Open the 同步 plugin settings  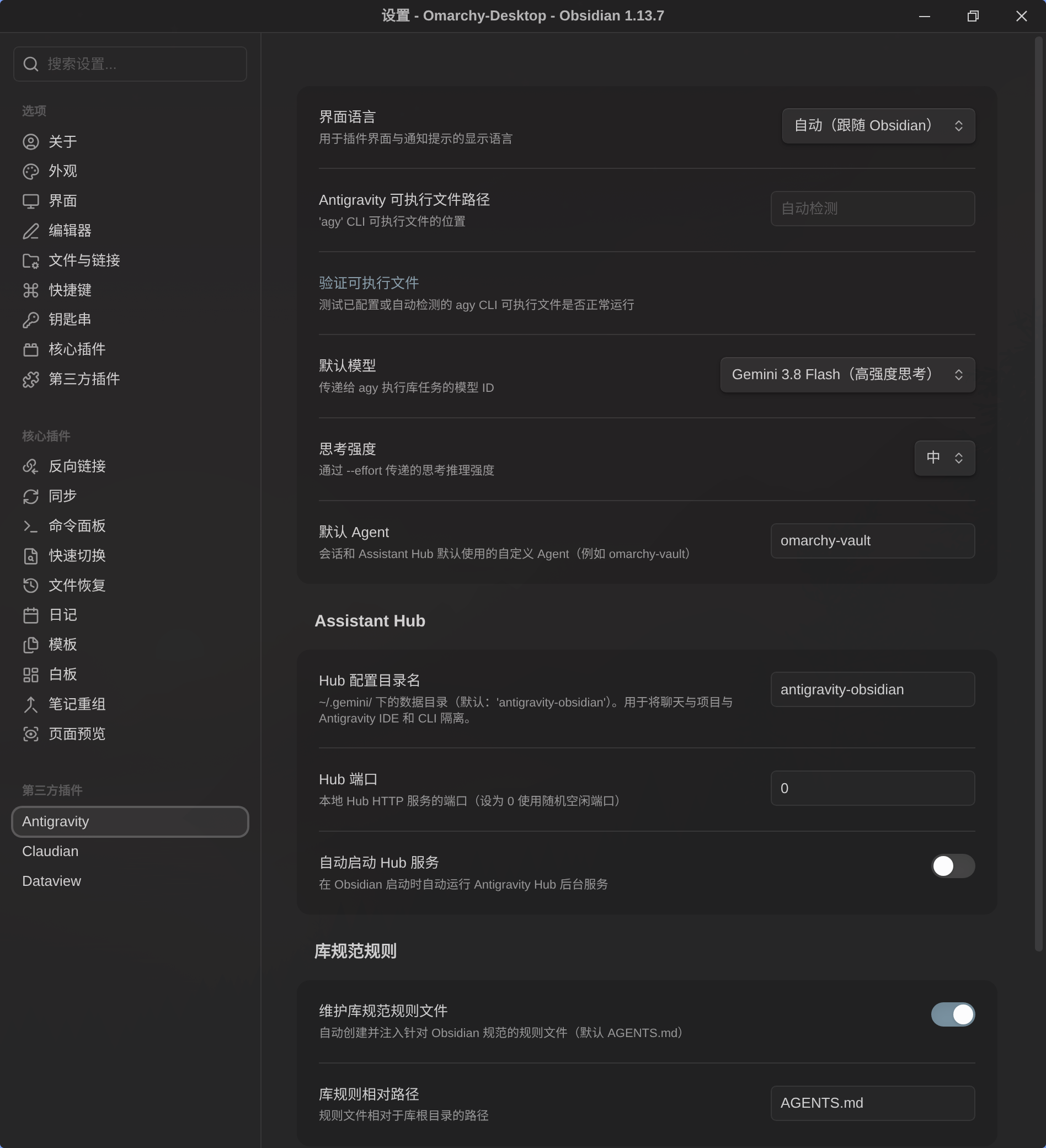point(130,497)
